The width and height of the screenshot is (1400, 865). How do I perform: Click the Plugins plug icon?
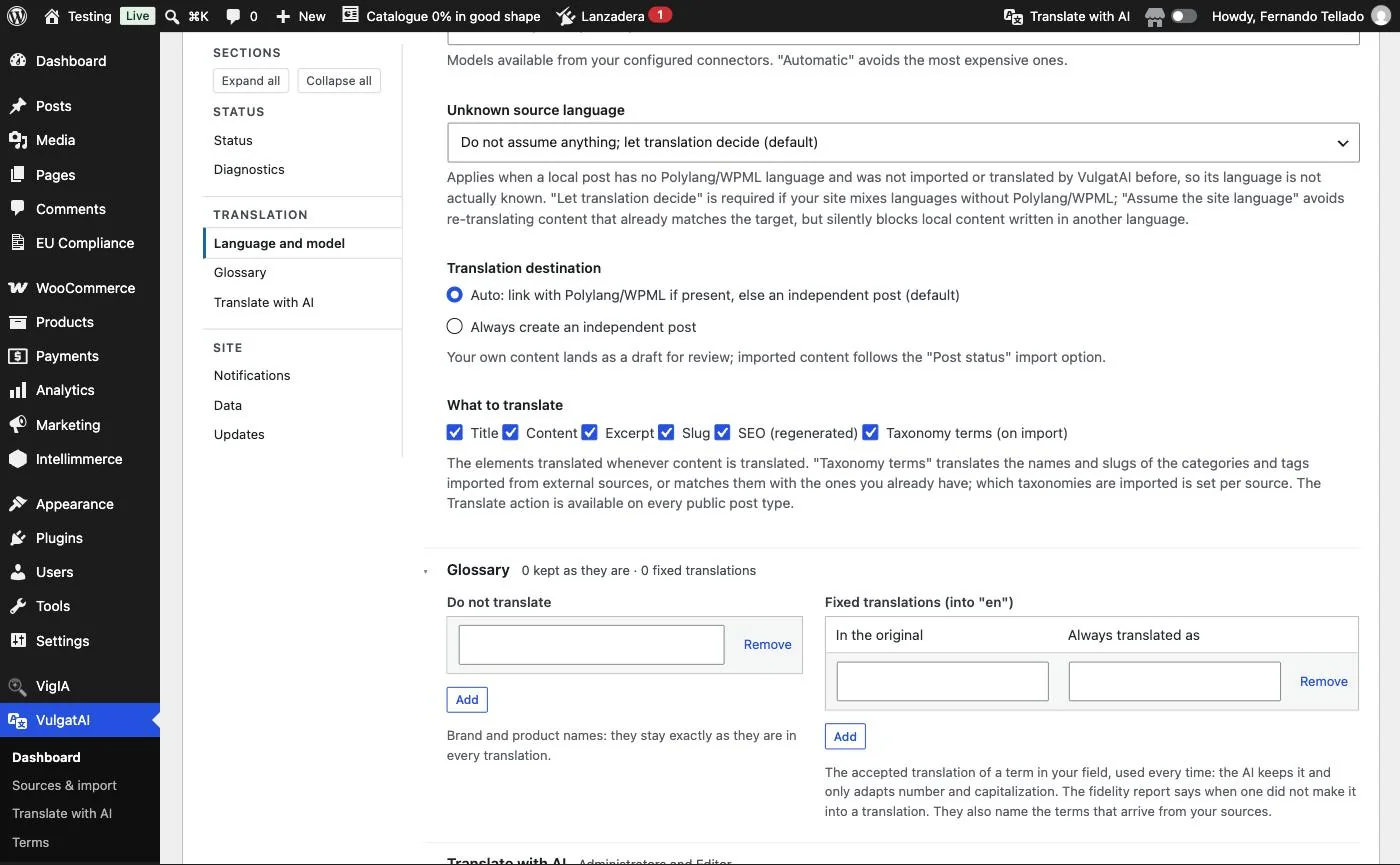point(18,538)
